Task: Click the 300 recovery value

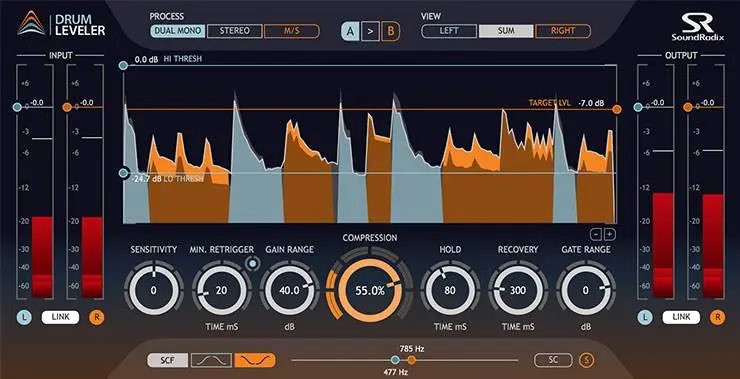Action: click(518, 290)
